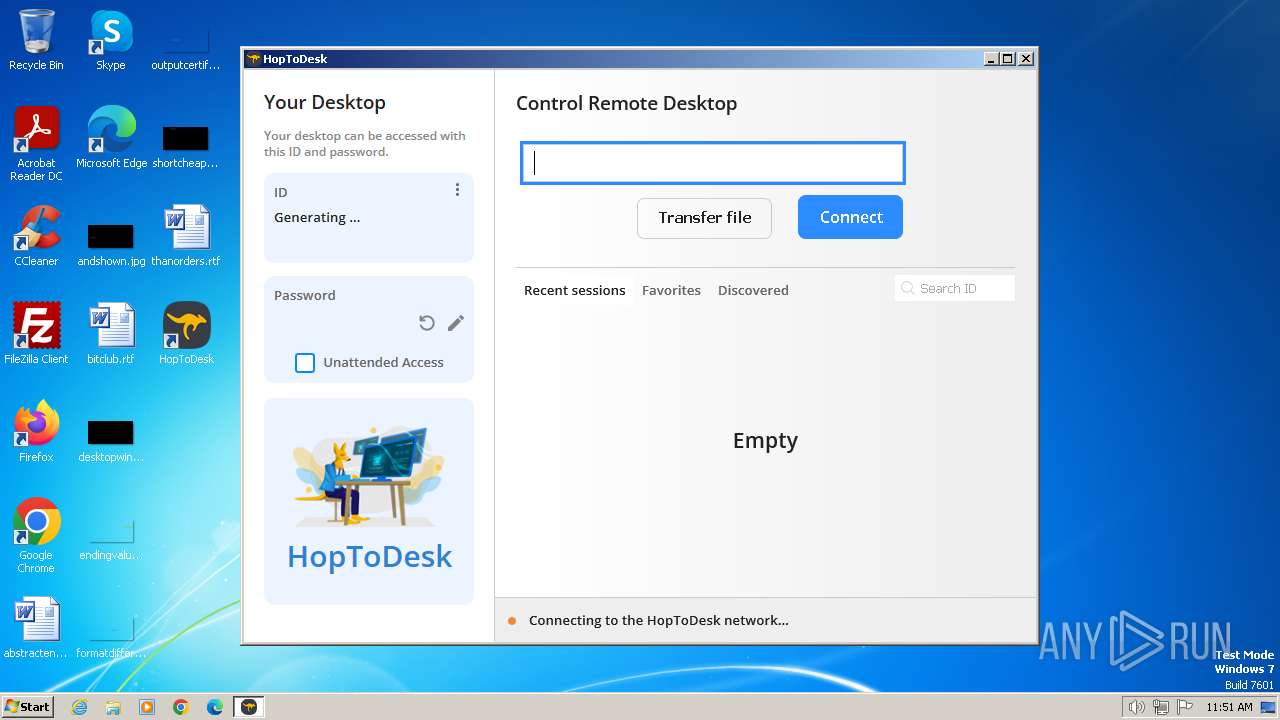Switch to the Favorites tab
The width and height of the screenshot is (1280, 720).
point(671,290)
